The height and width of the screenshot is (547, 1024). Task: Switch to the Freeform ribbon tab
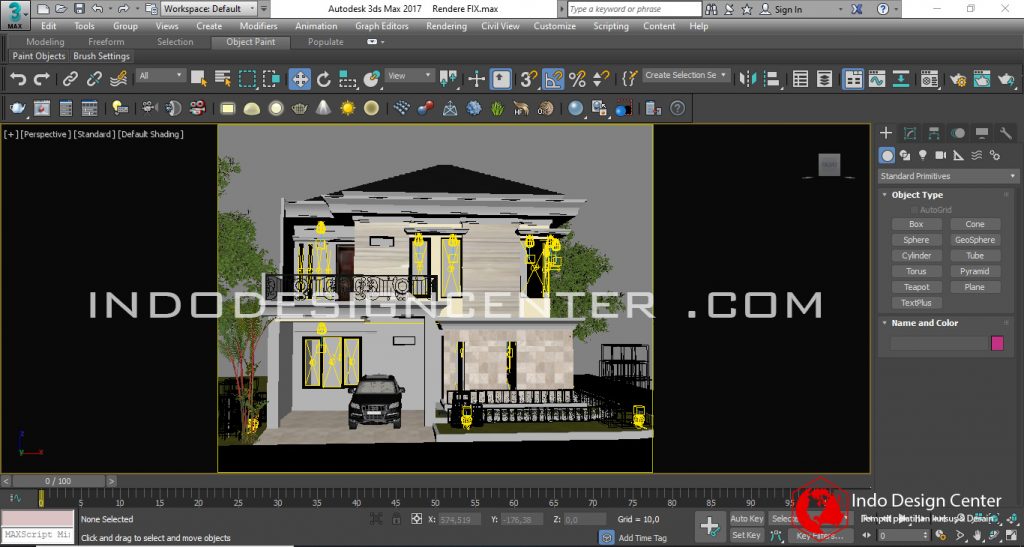tap(106, 42)
